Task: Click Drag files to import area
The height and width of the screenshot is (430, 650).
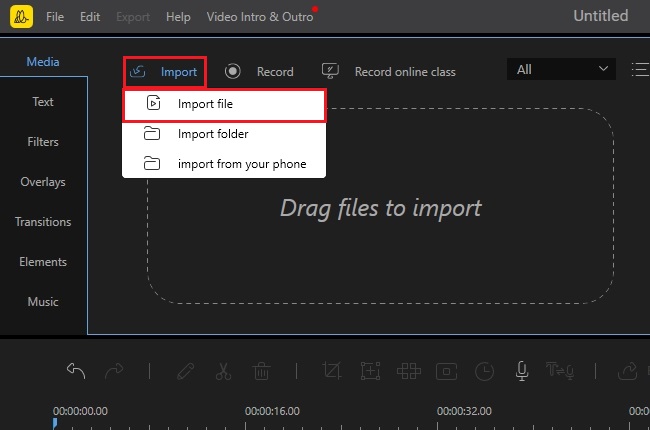Action: 381,208
